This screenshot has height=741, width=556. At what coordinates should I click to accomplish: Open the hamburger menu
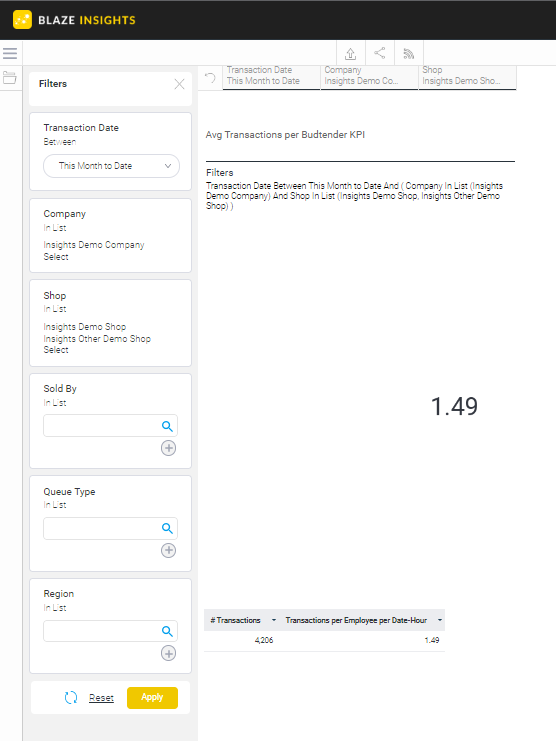(x=10, y=53)
